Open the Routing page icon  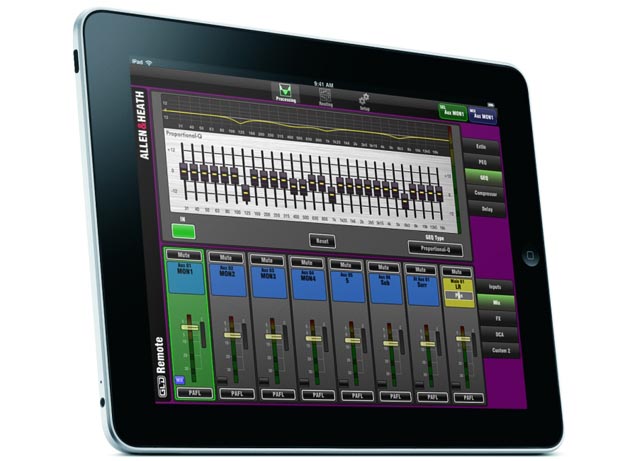[325, 97]
